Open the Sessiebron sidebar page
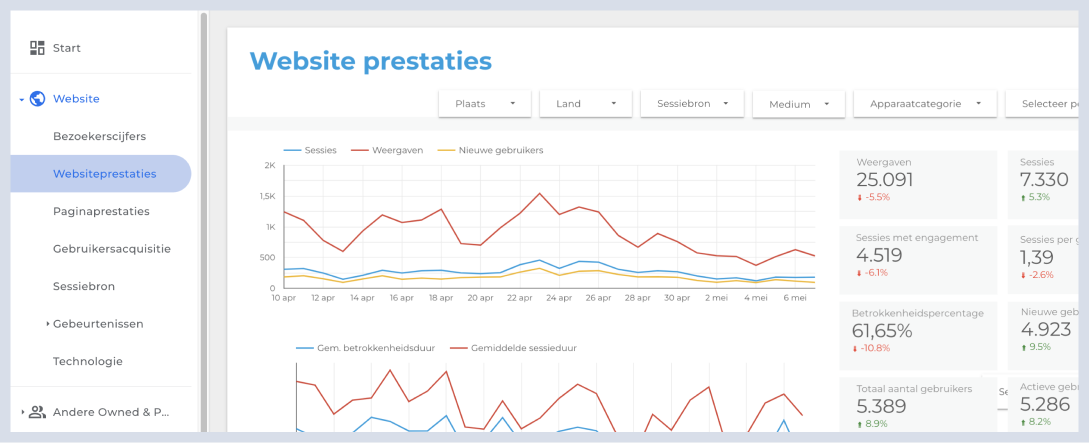Image resolution: width=1089 pixels, height=443 pixels. 84,286
